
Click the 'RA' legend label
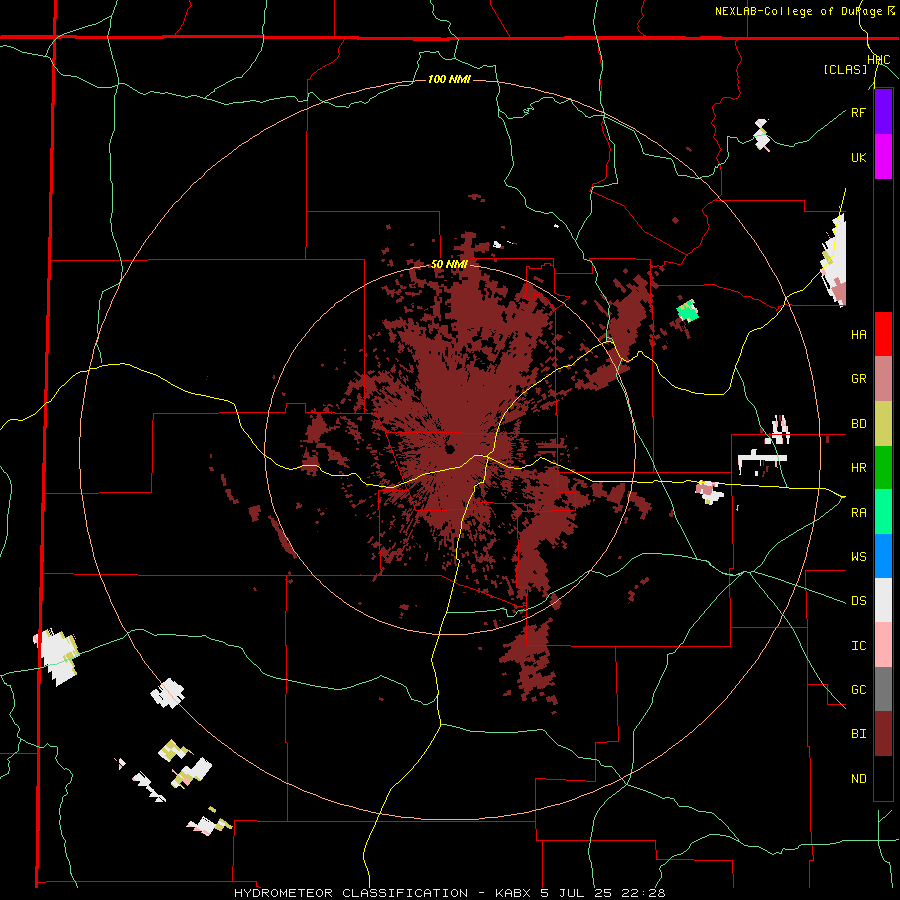[858, 513]
